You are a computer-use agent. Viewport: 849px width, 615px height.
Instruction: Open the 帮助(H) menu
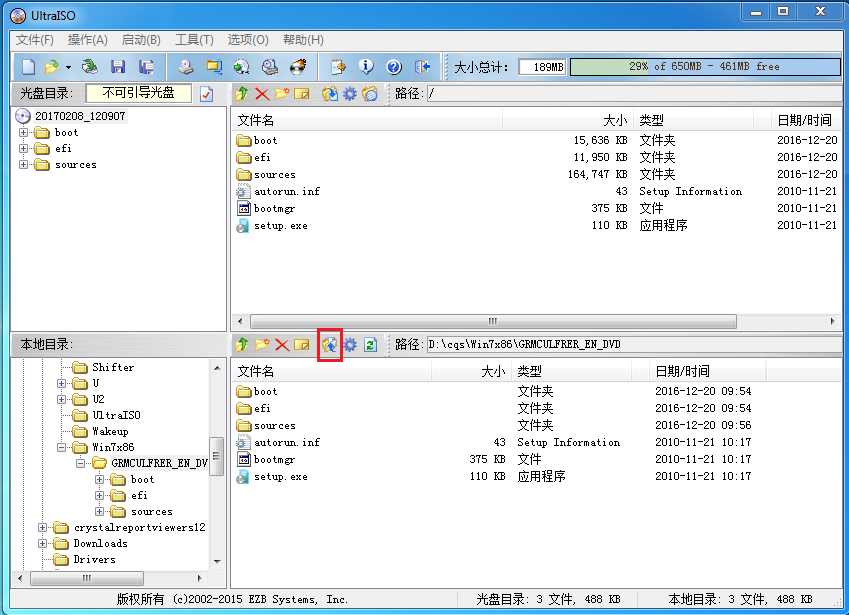(x=303, y=40)
